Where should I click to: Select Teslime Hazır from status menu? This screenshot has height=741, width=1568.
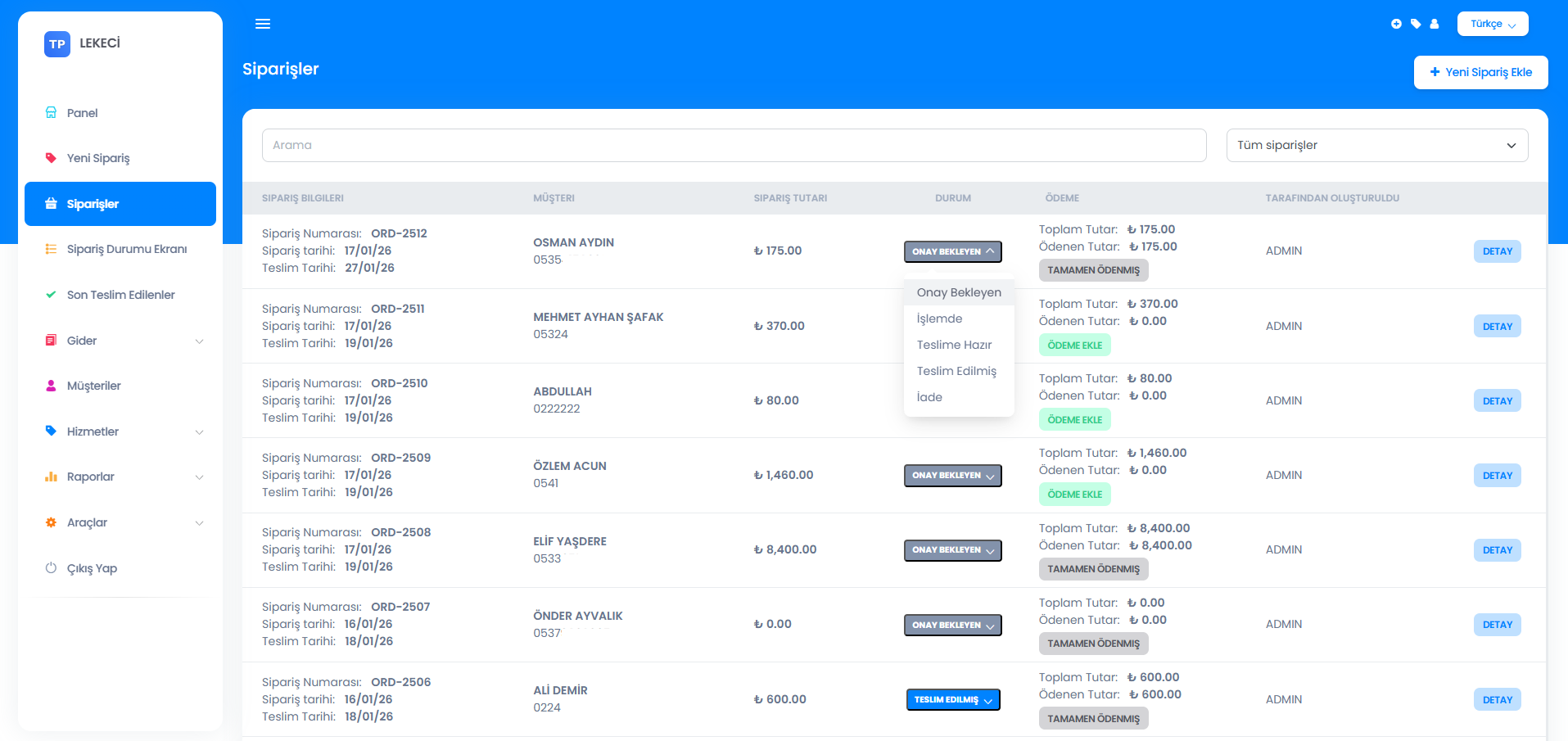click(954, 345)
